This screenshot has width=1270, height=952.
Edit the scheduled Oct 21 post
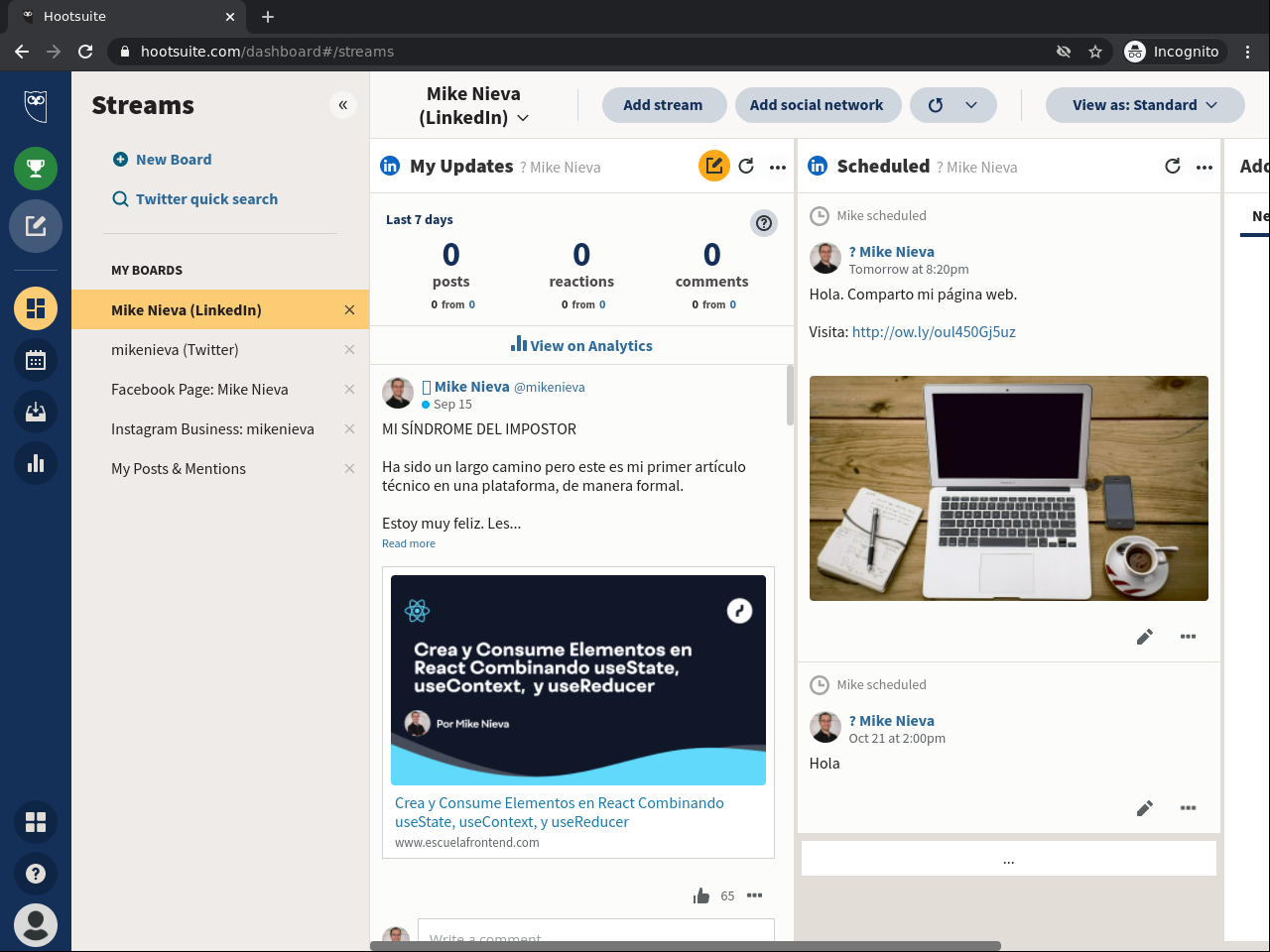(1145, 808)
